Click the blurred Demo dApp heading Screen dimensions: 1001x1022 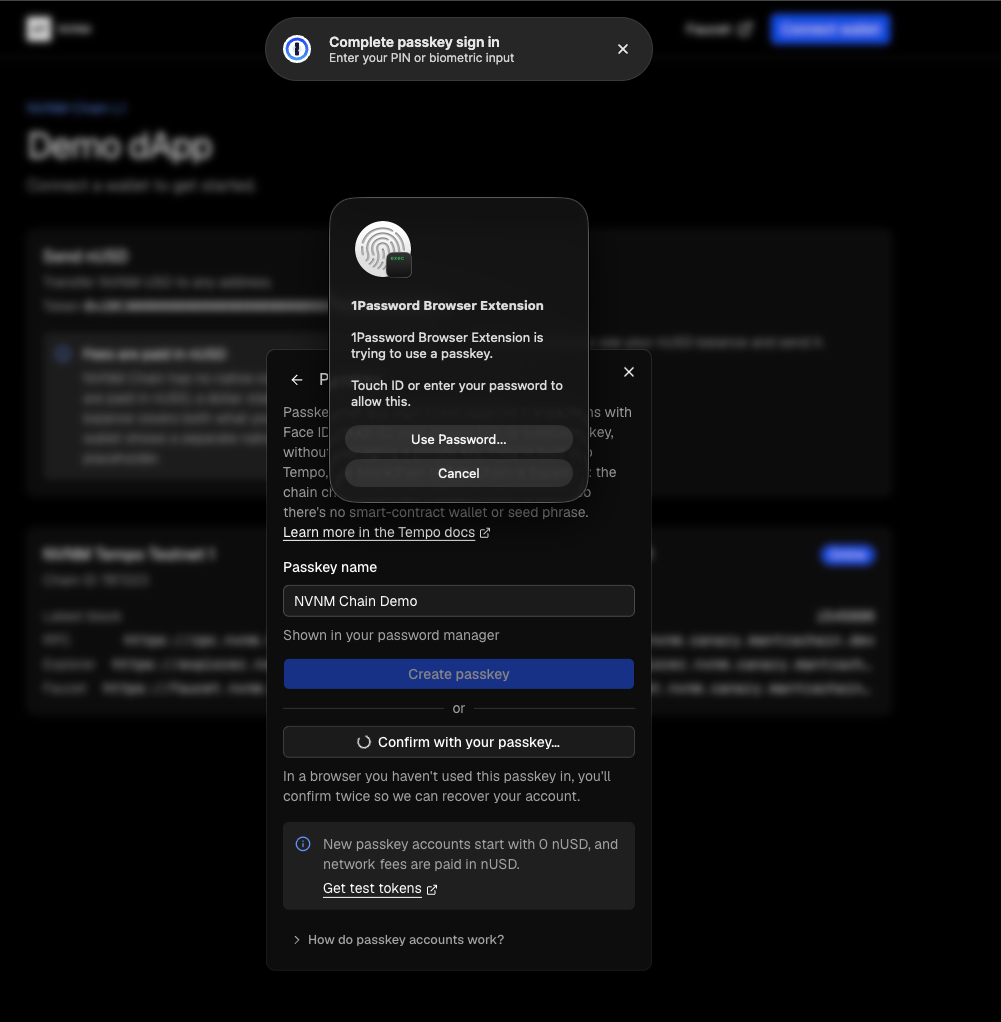[x=121, y=146]
